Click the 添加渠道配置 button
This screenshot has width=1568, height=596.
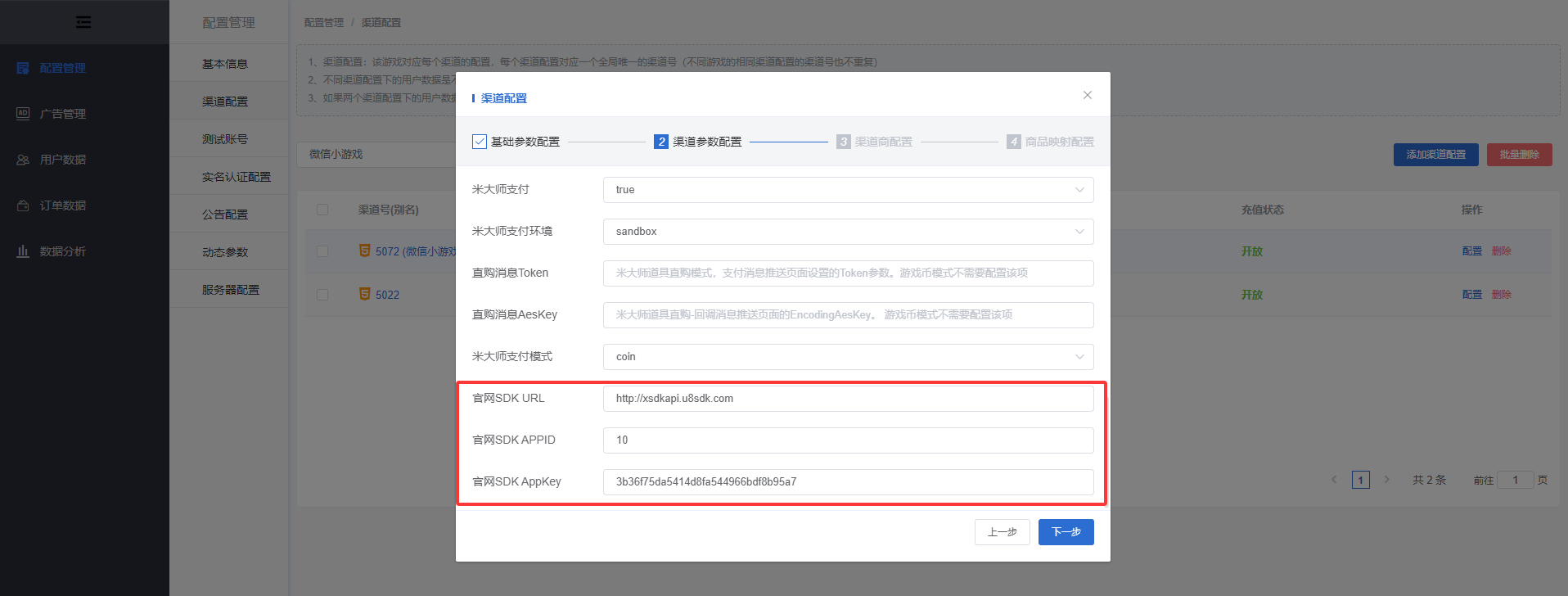click(1436, 155)
